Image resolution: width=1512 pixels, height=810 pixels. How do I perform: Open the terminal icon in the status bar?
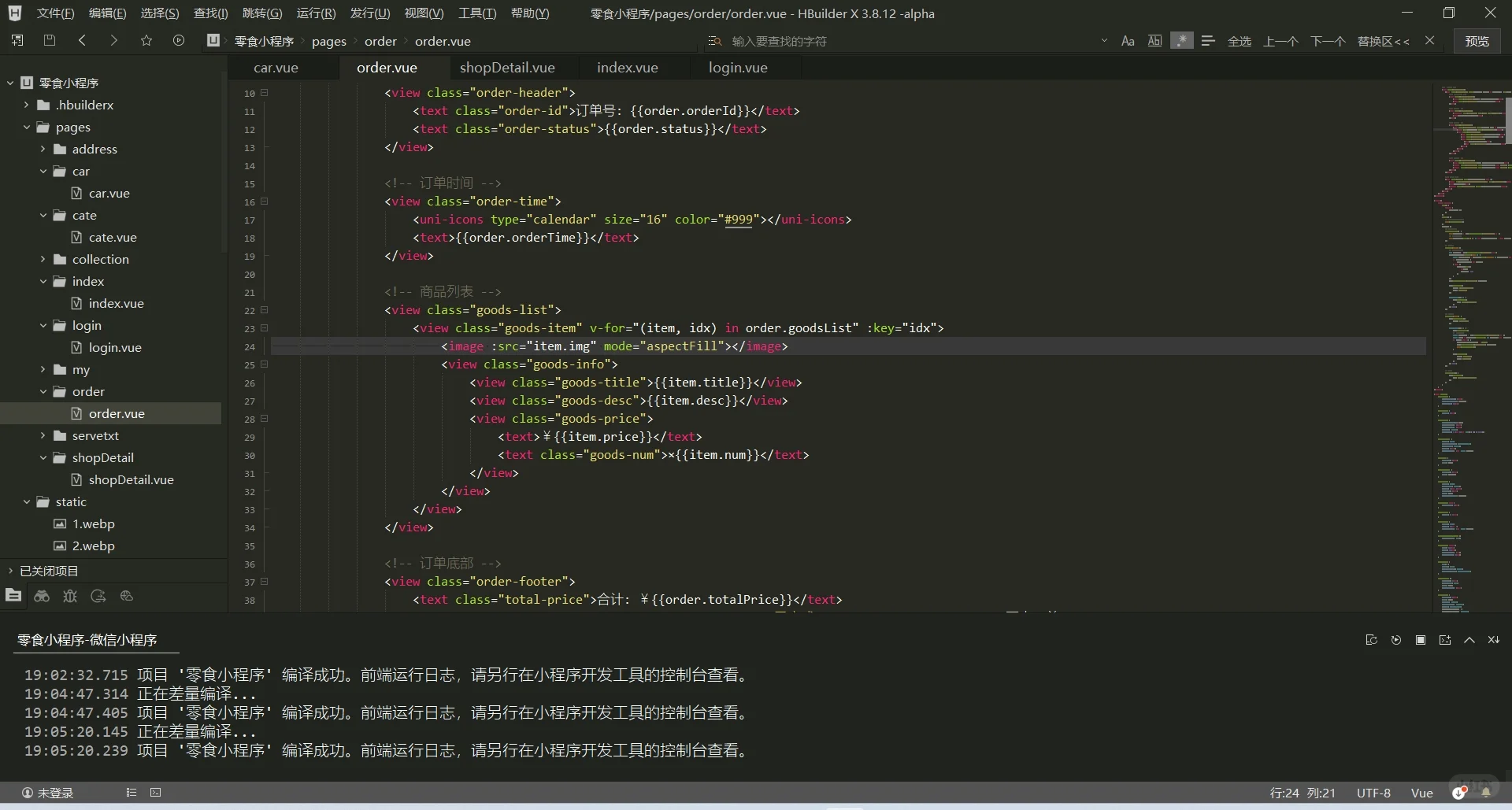tap(156, 793)
